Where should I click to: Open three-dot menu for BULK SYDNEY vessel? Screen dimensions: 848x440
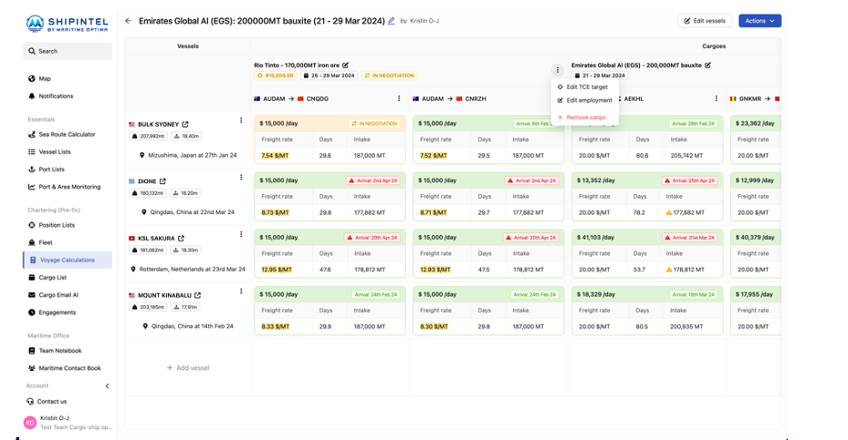[241, 121]
